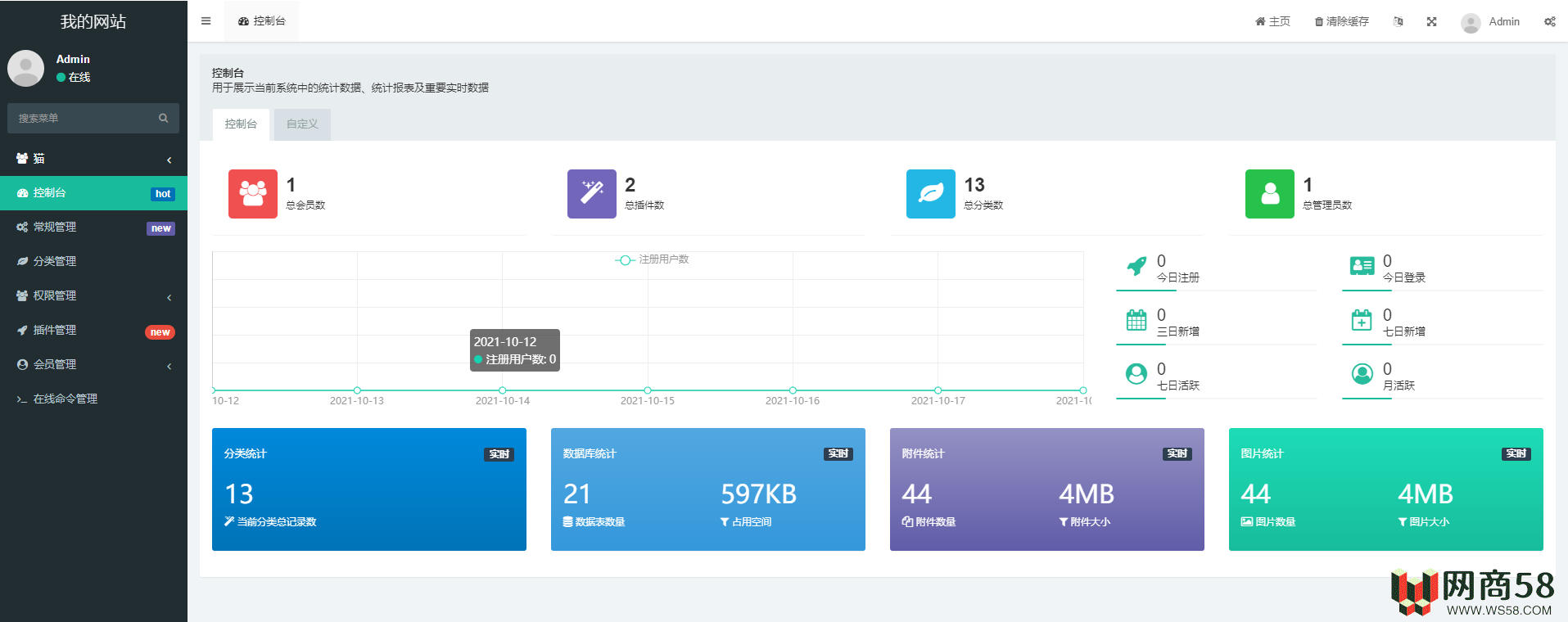Click the 图片统计 card's 实时 badge

[x=1516, y=454]
